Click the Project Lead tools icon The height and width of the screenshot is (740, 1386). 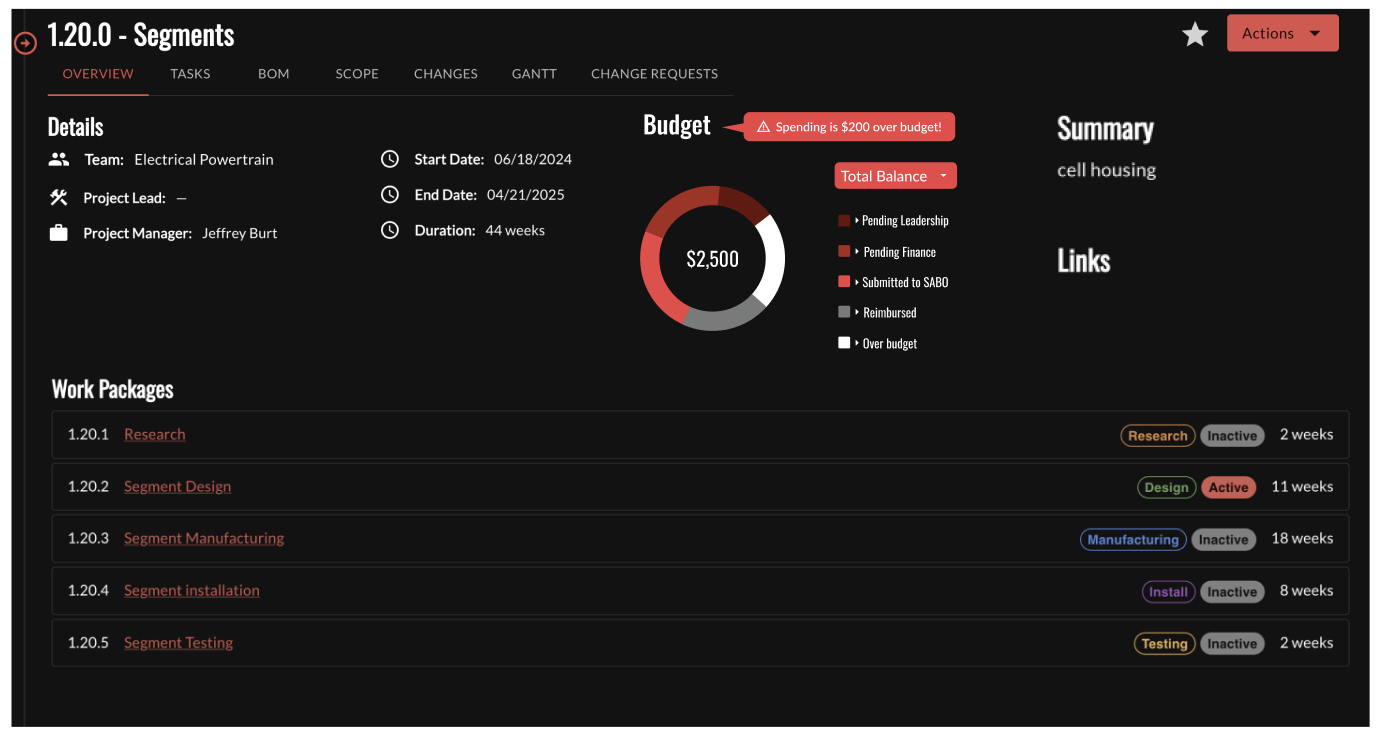[59, 197]
